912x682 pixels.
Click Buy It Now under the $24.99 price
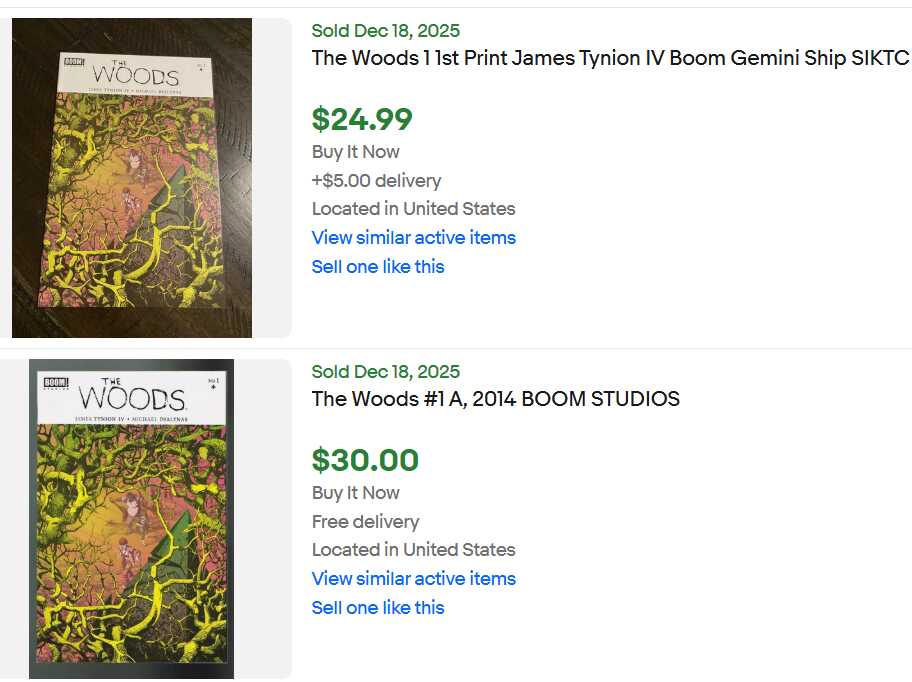coord(355,152)
